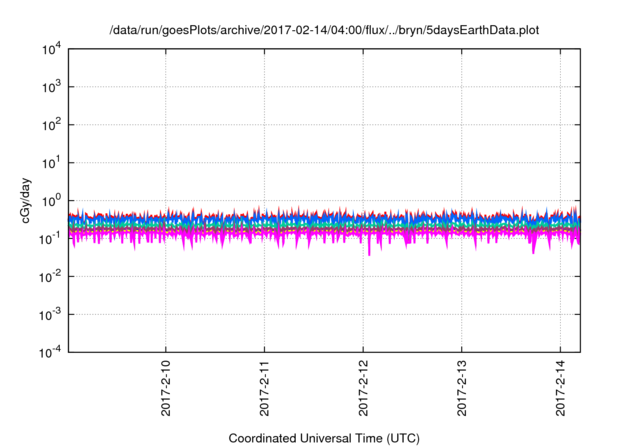Screen dimensions: 640x448
Task: Click the plot title file path
Action: pyautogui.click(x=324, y=30)
